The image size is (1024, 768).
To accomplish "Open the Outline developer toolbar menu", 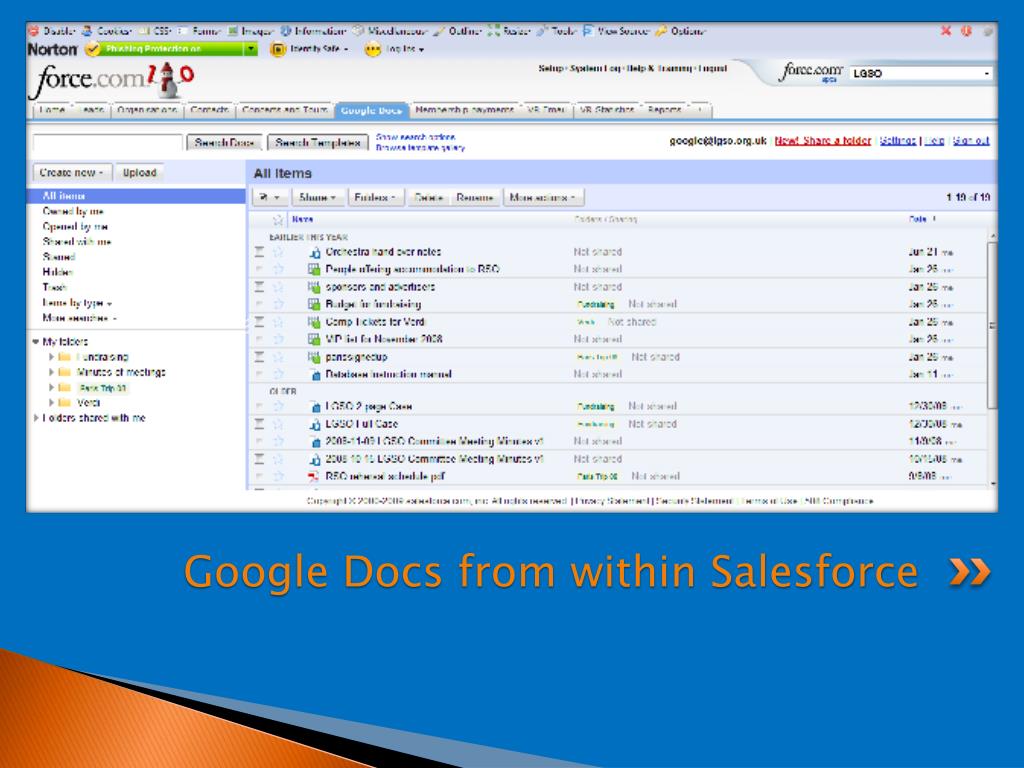I will pyautogui.click(x=457, y=31).
